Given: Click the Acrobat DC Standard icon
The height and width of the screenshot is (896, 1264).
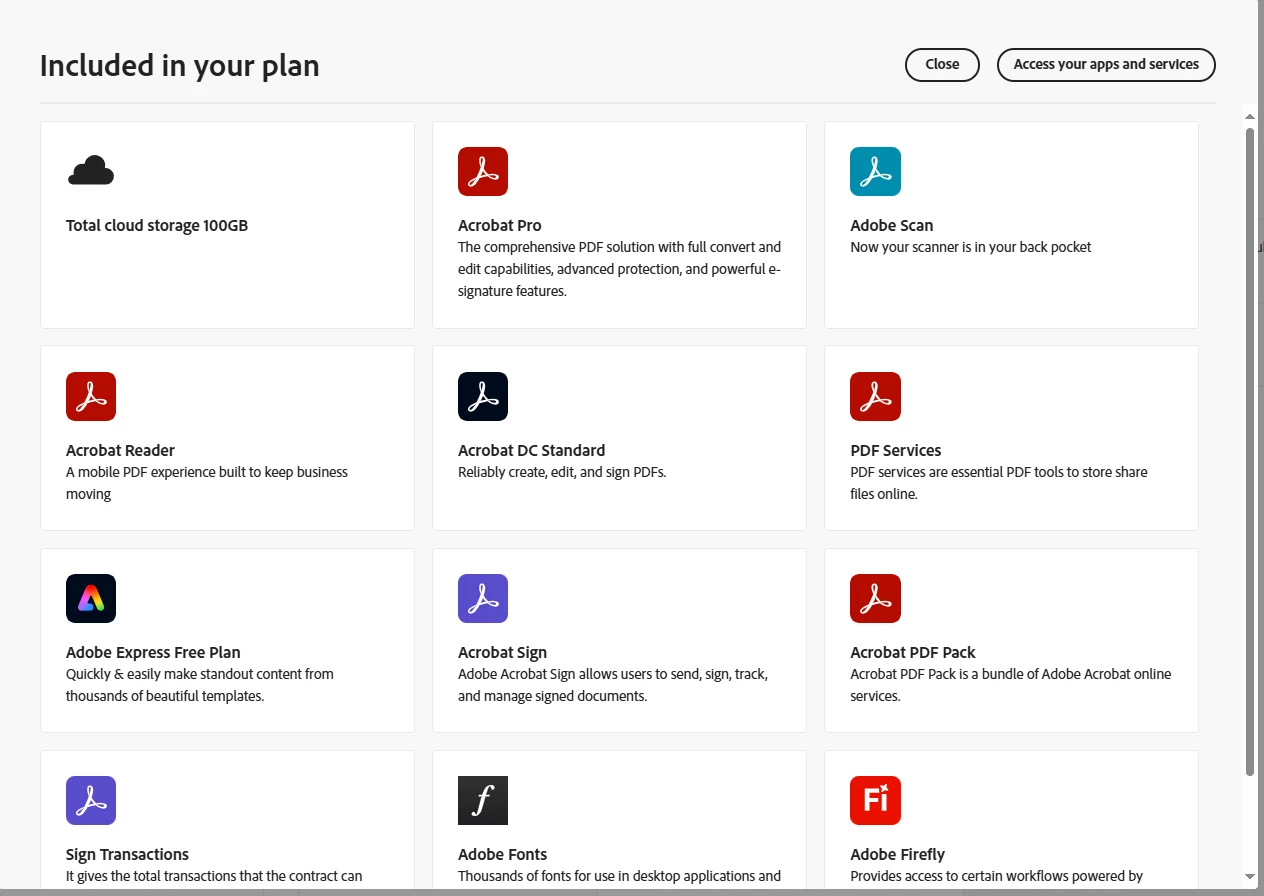Looking at the screenshot, I should (x=483, y=396).
